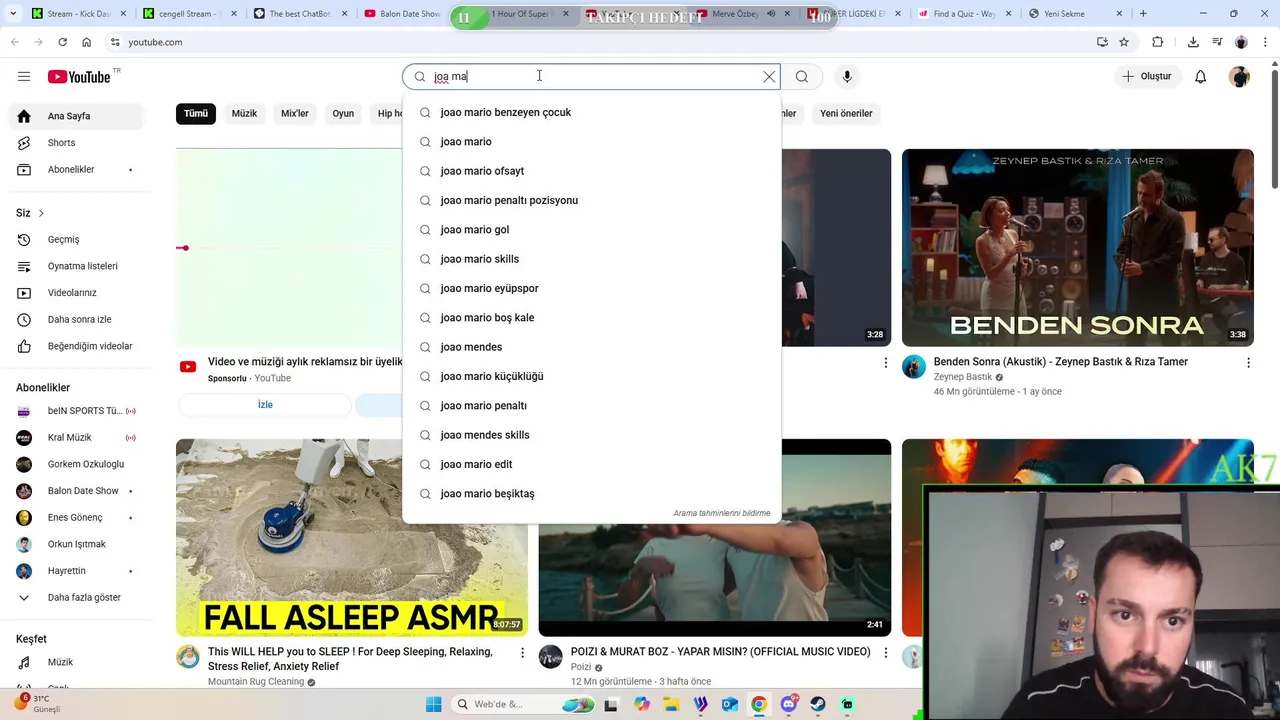This screenshot has width=1280, height=720.
Task: Open the YouTube hamburger guide menu
Action: [24, 77]
